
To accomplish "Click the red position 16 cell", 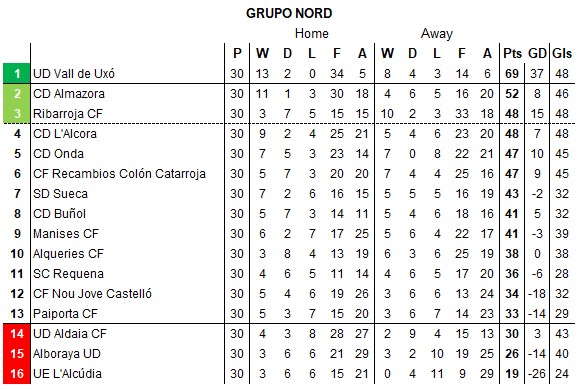I will coord(17,374).
